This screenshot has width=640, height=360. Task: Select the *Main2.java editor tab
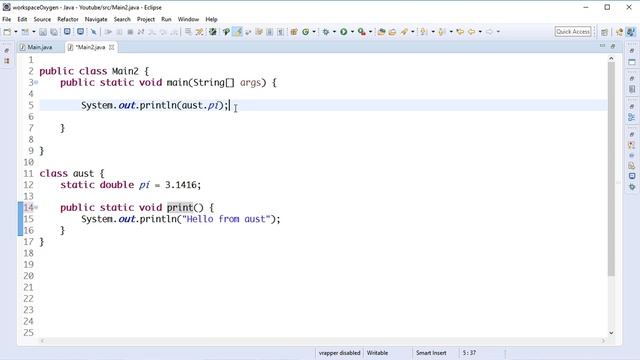tap(90, 47)
